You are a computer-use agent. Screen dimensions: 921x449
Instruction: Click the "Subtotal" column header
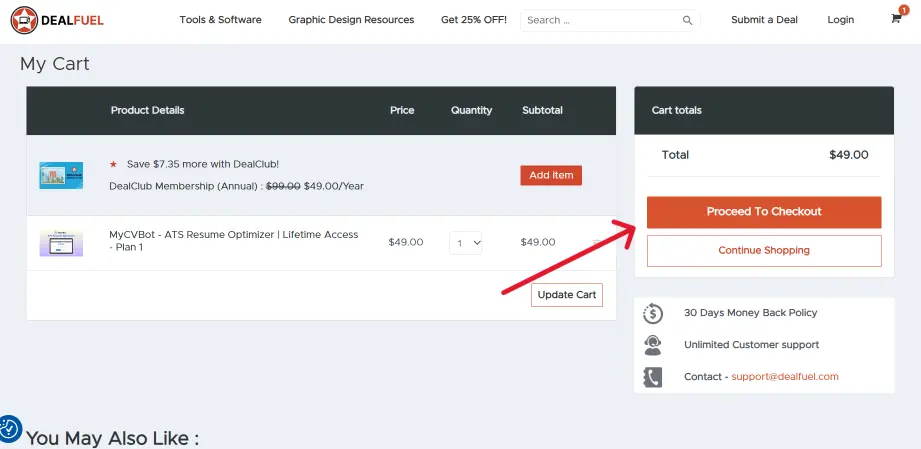(x=542, y=110)
